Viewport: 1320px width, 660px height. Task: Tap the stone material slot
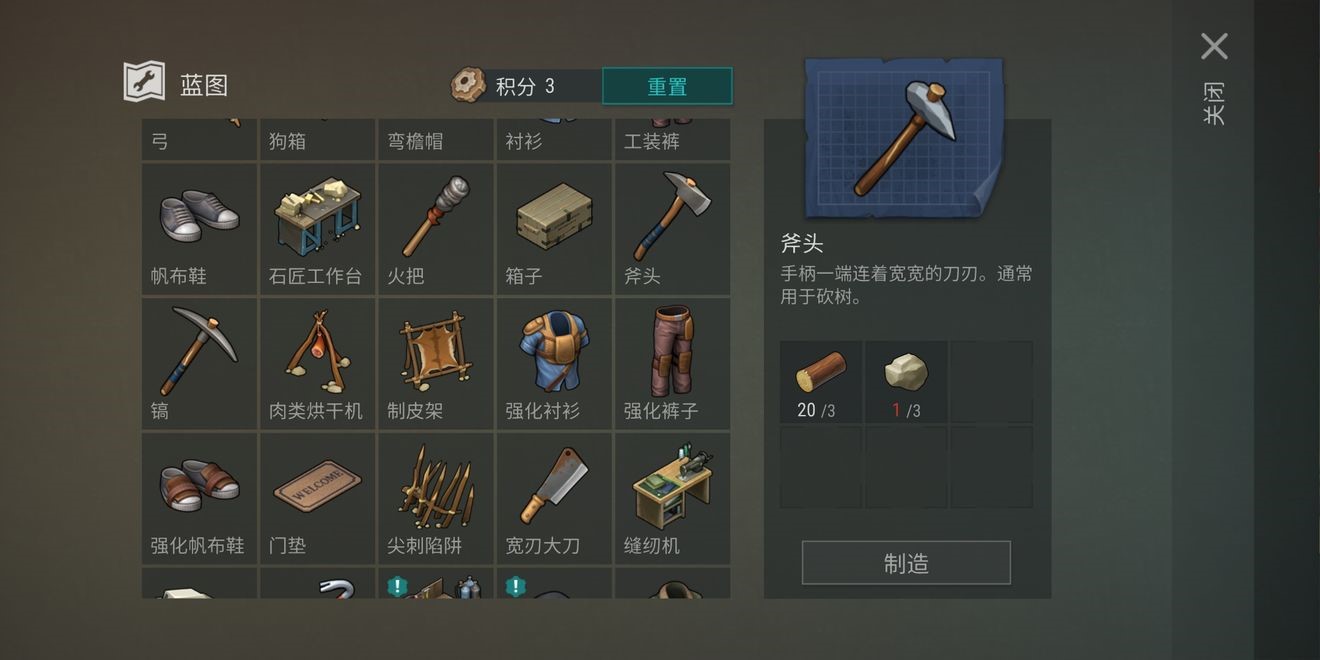click(906, 382)
